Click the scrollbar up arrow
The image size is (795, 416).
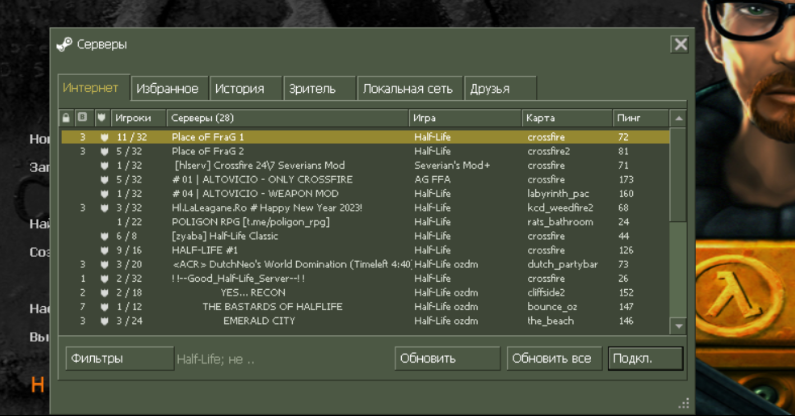[678, 118]
